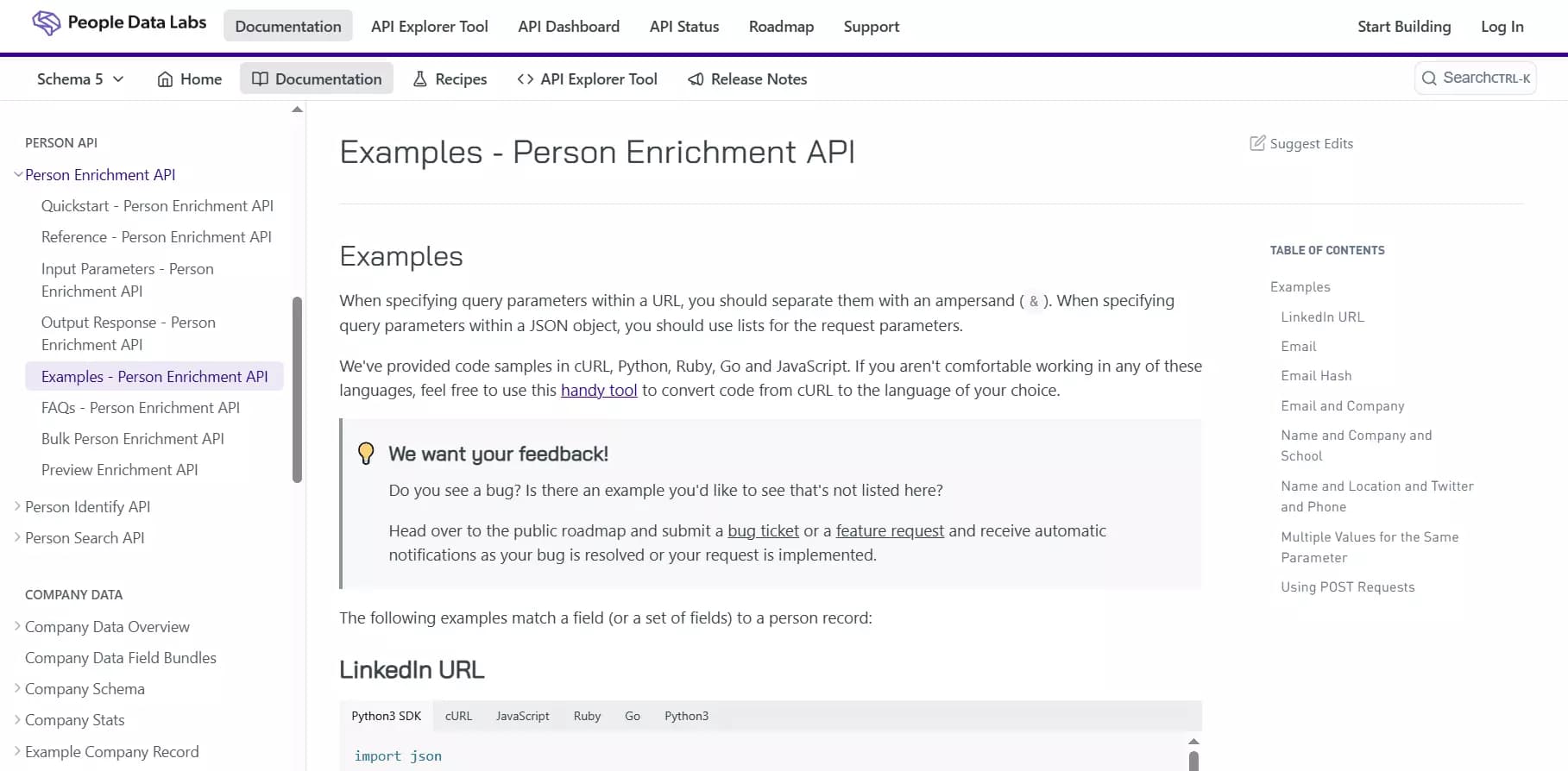Click the People Data Labs logo icon

pos(46,23)
